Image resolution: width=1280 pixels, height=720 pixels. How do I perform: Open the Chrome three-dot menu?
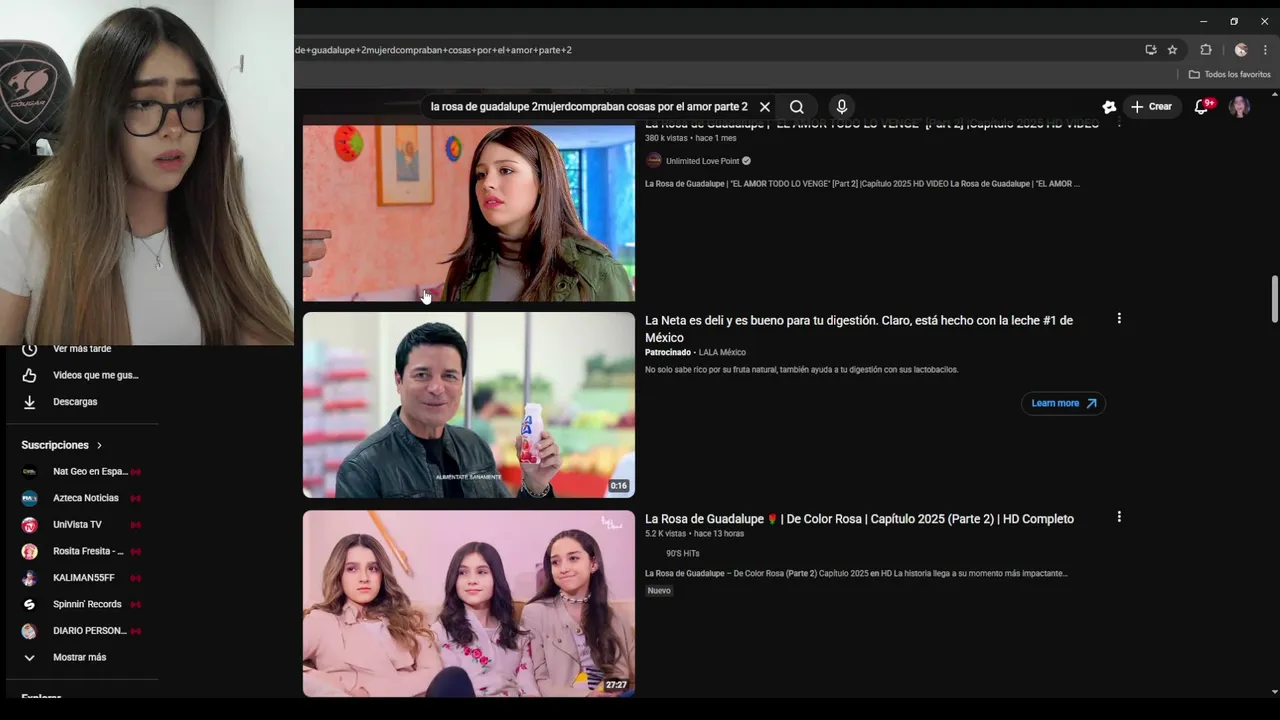[1265, 50]
